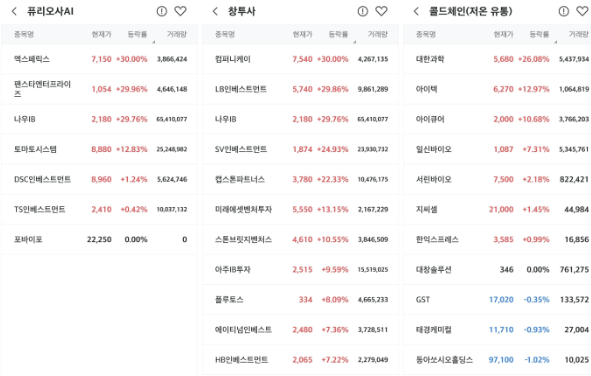
Task: Go back from 창투사 theme page
Action: tap(215, 11)
